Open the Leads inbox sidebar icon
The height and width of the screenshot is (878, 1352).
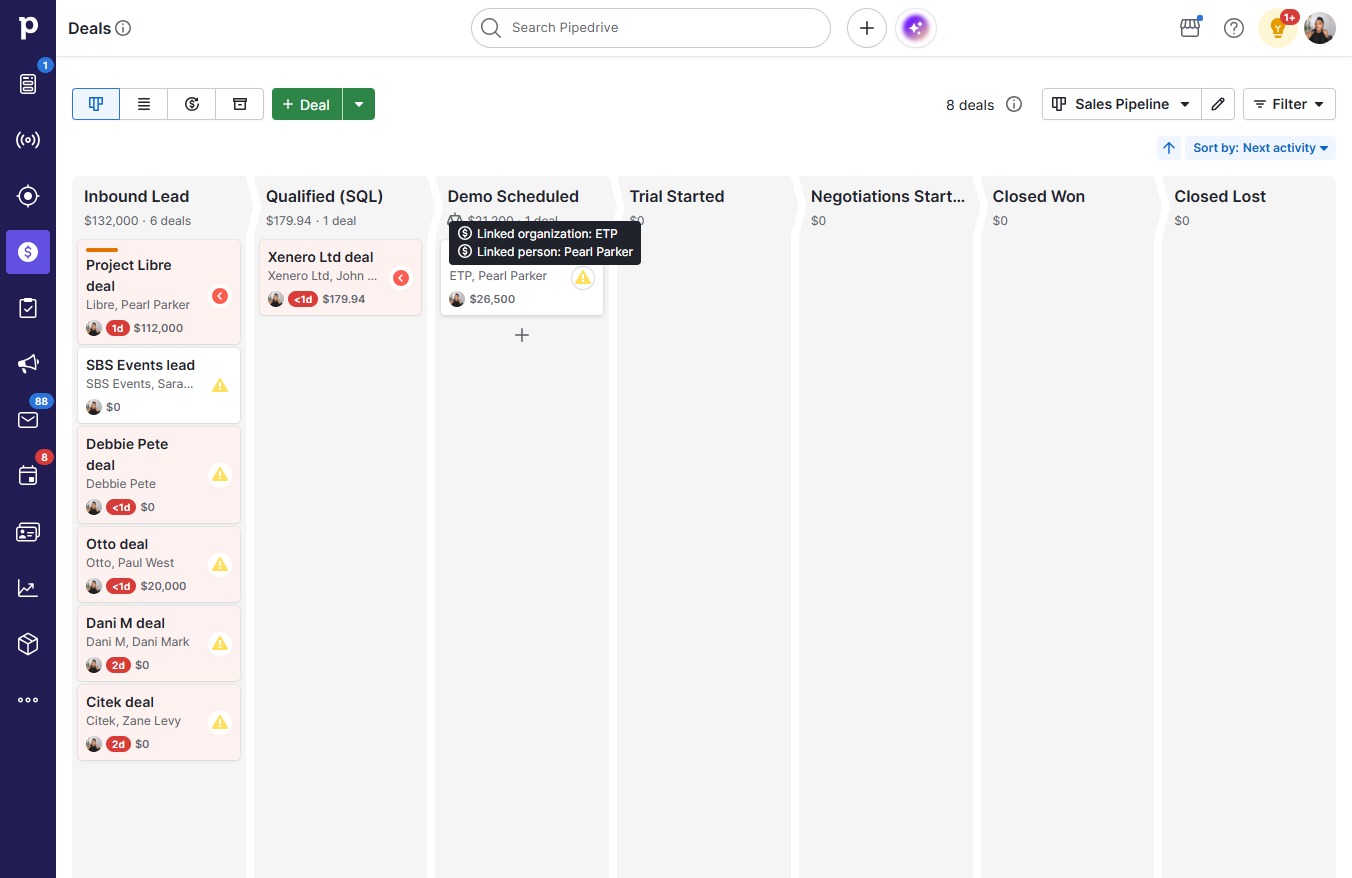(x=28, y=84)
